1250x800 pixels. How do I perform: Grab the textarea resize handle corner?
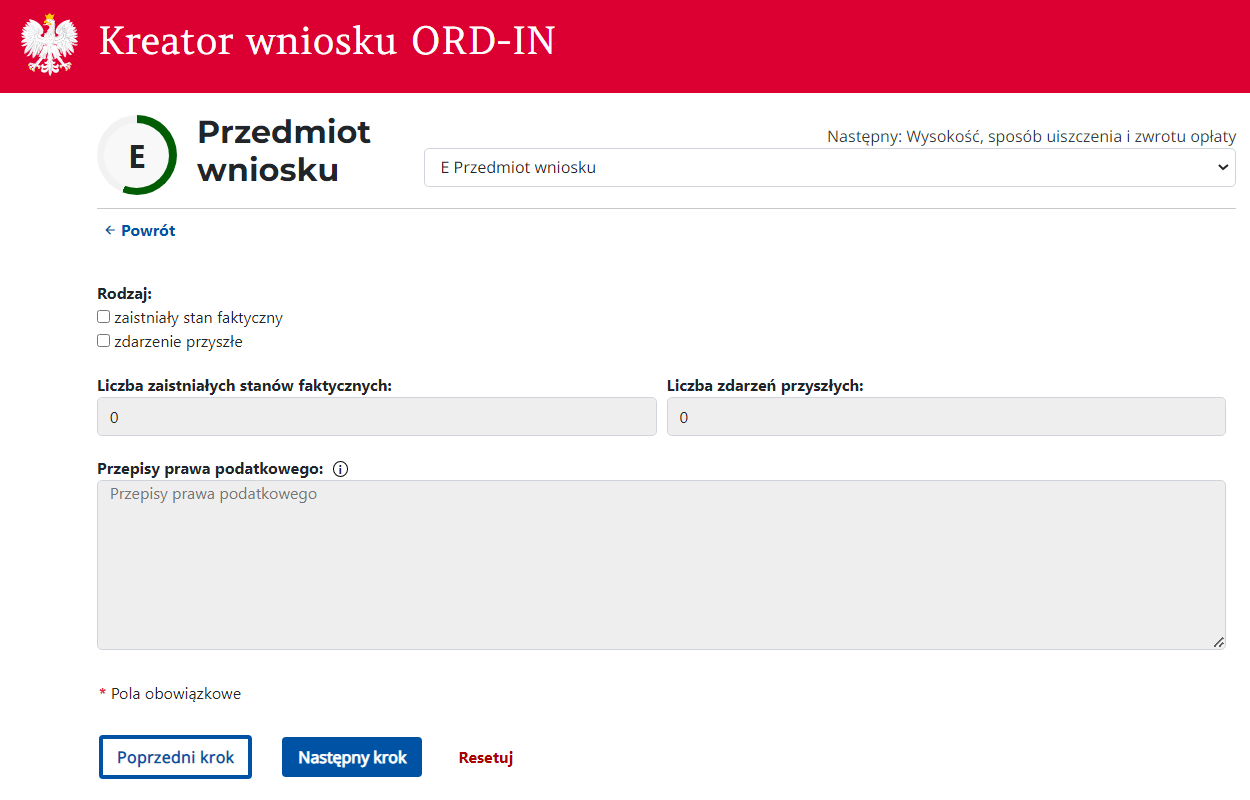[x=1218, y=642]
